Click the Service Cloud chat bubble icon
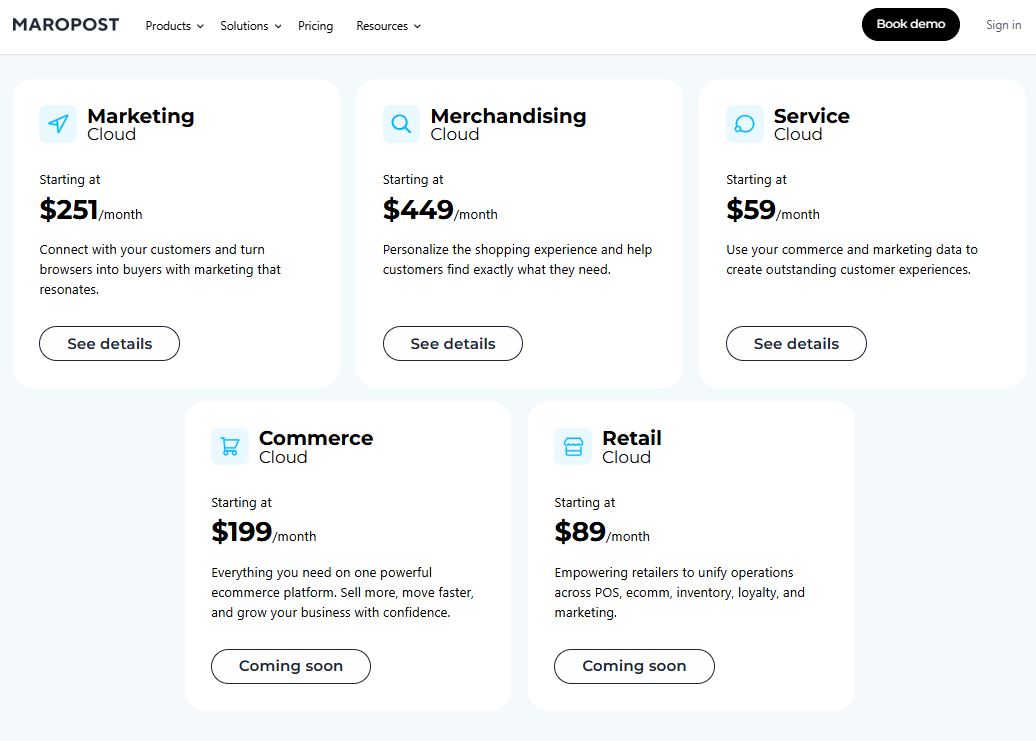Viewport: 1036px width, 741px height. (744, 124)
